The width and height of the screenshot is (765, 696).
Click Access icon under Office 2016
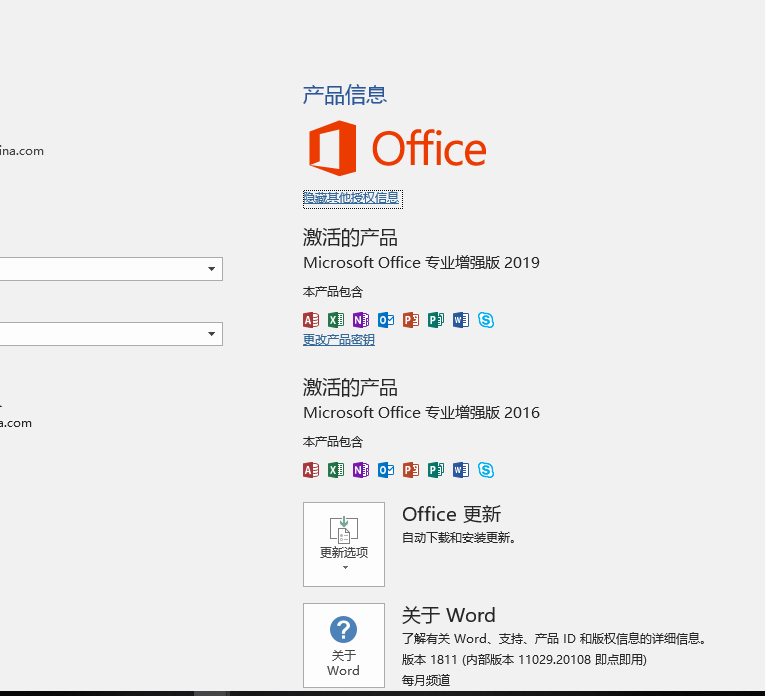311,470
